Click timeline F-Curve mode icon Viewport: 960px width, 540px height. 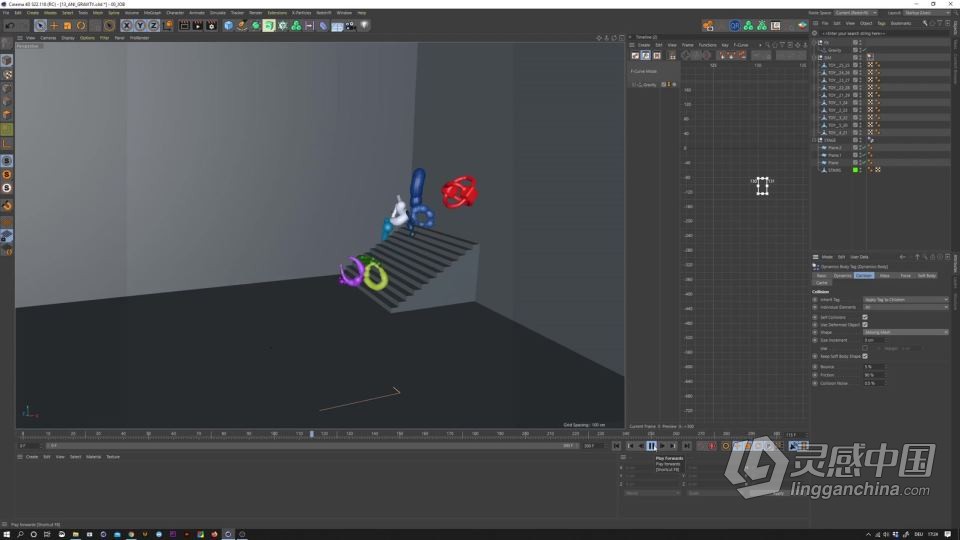646,56
